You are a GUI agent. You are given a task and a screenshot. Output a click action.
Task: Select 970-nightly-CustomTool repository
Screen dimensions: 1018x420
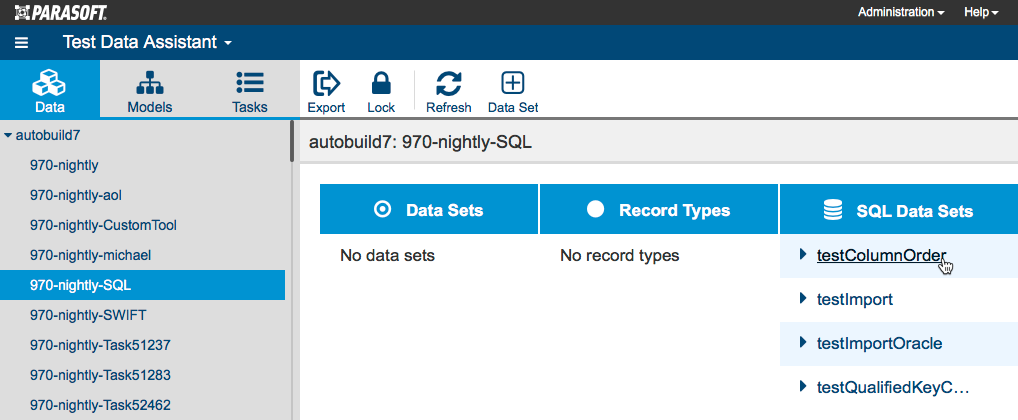[x=103, y=225]
